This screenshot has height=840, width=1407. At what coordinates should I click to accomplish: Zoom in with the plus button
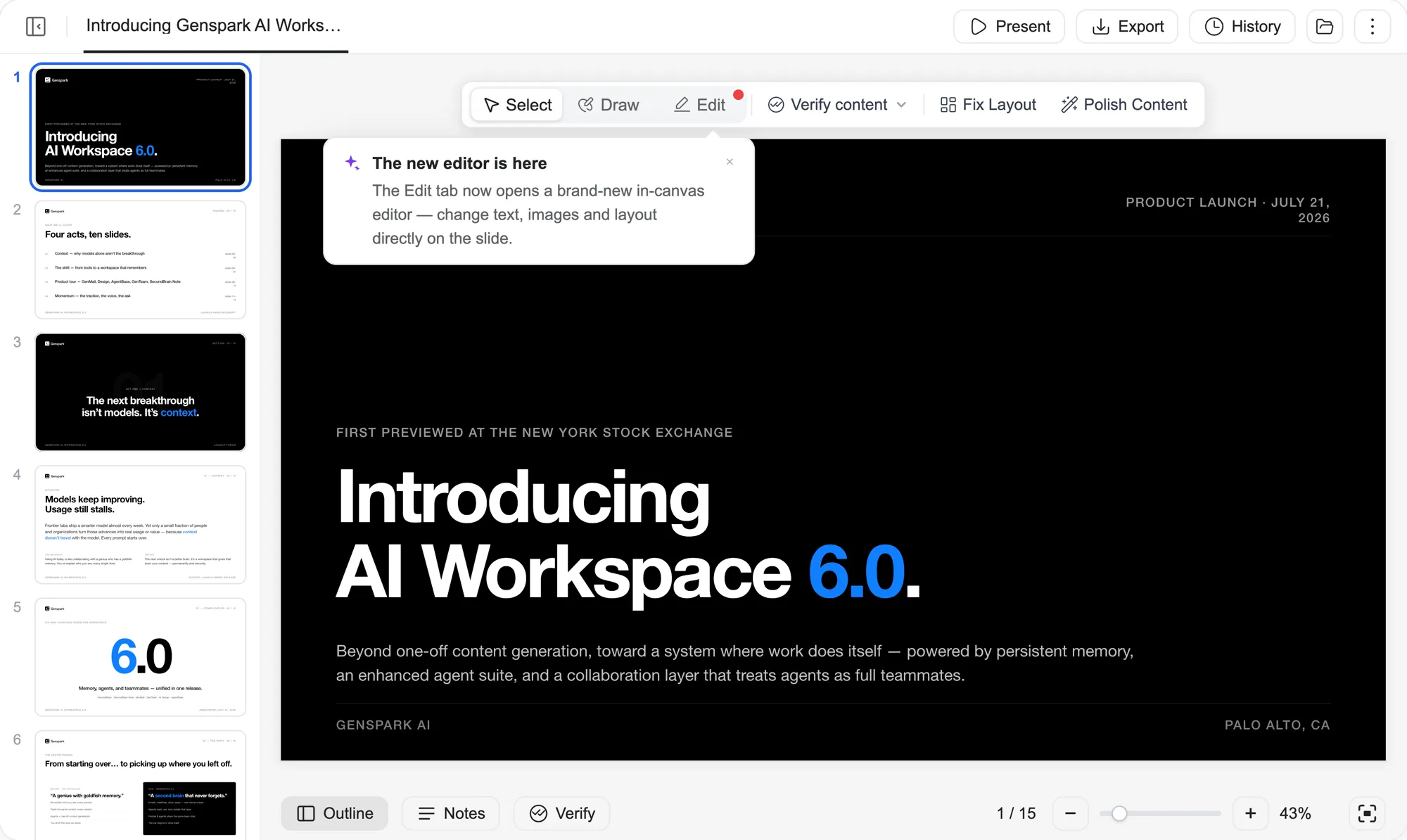(x=1250, y=813)
